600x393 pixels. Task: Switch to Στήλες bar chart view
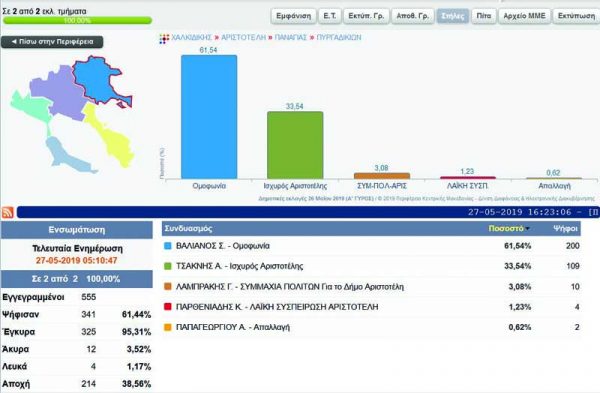[x=453, y=16]
